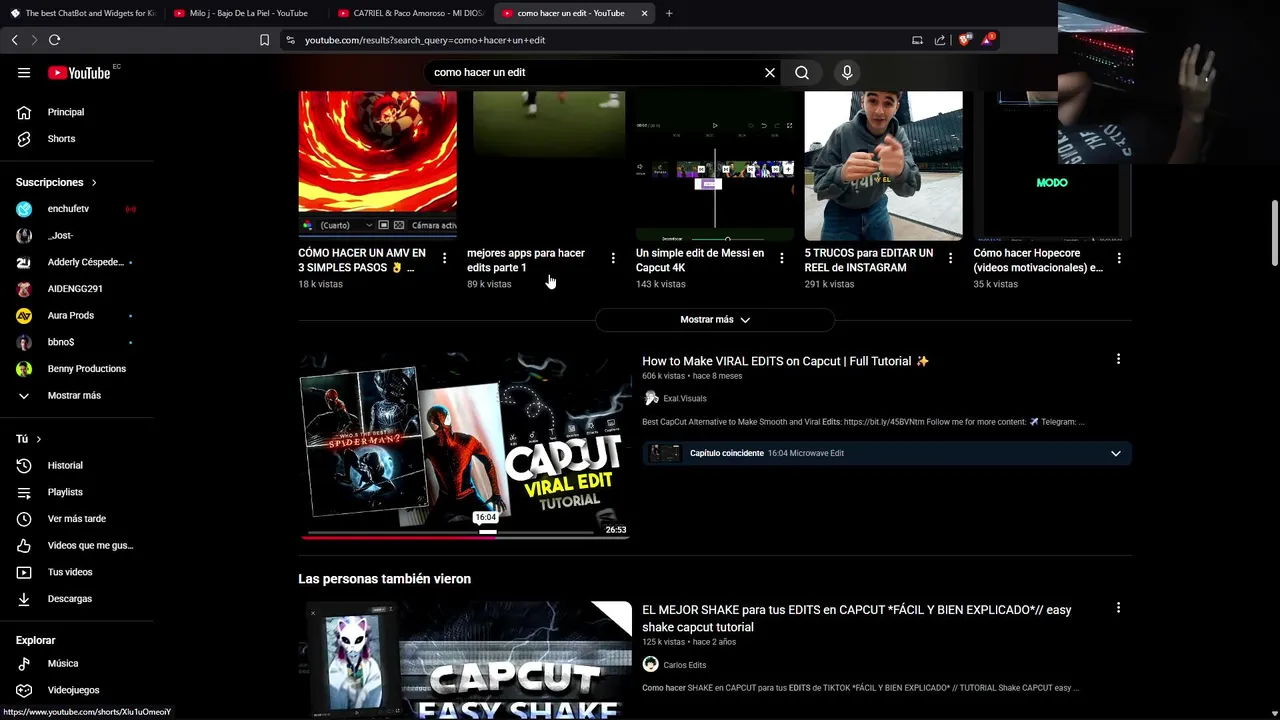Open 'Un simple edit de Messi en Capcut 4K' title
1280x720 pixels.
[700, 260]
